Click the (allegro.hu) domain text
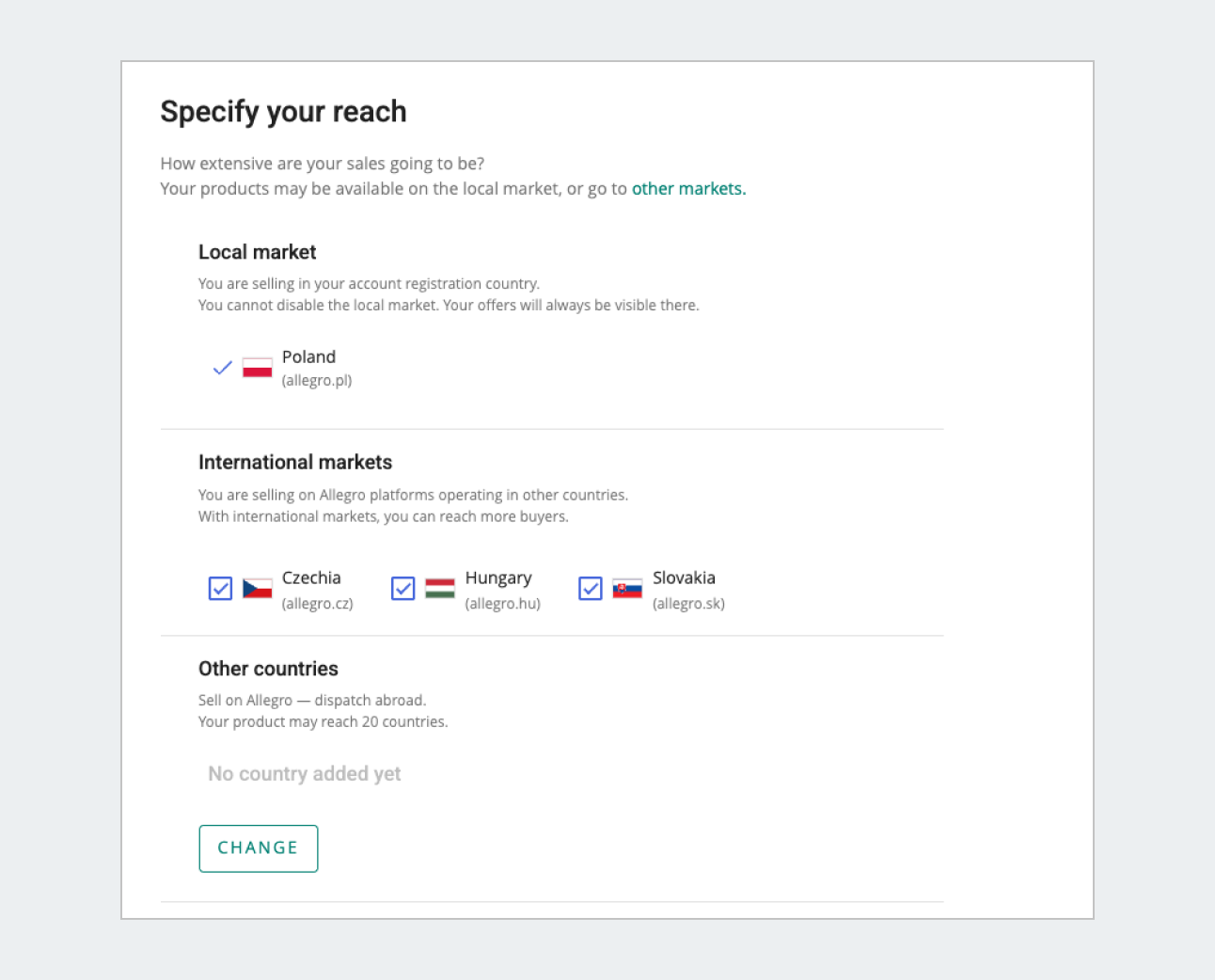 pyautogui.click(x=503, y=604)
